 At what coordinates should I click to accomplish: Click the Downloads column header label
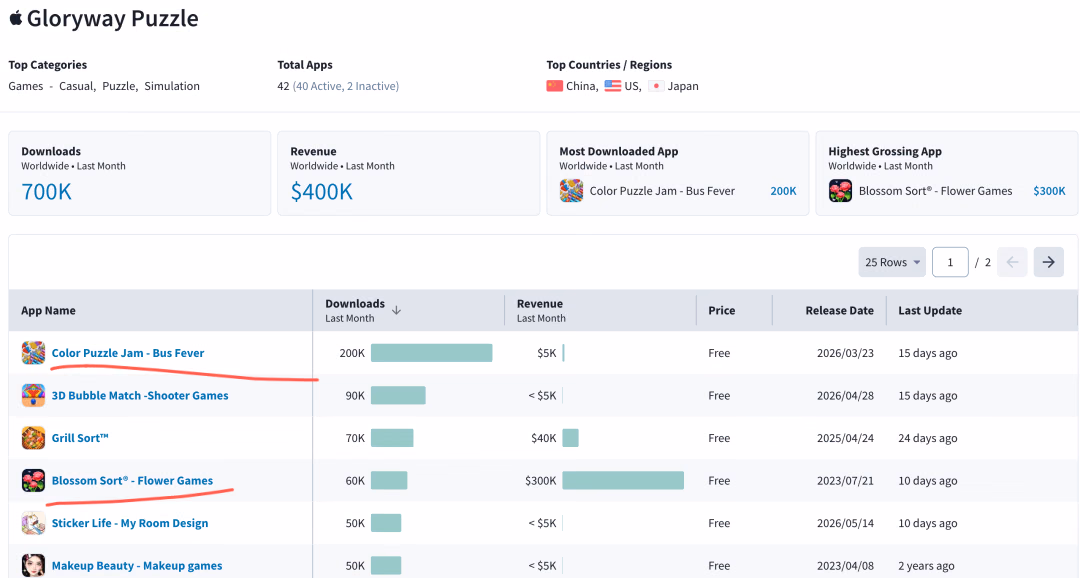(355, 304)
